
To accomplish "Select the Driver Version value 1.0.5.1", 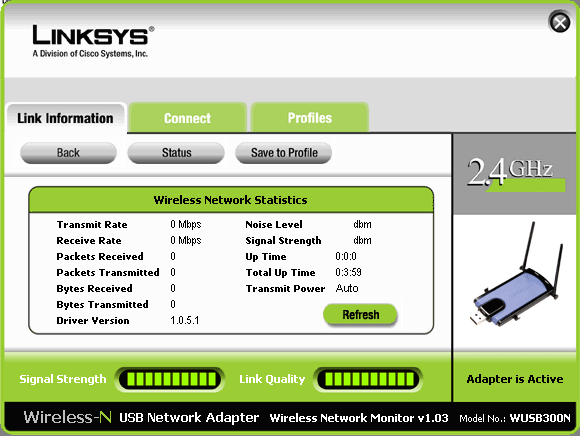I will [x=185, y=320].
